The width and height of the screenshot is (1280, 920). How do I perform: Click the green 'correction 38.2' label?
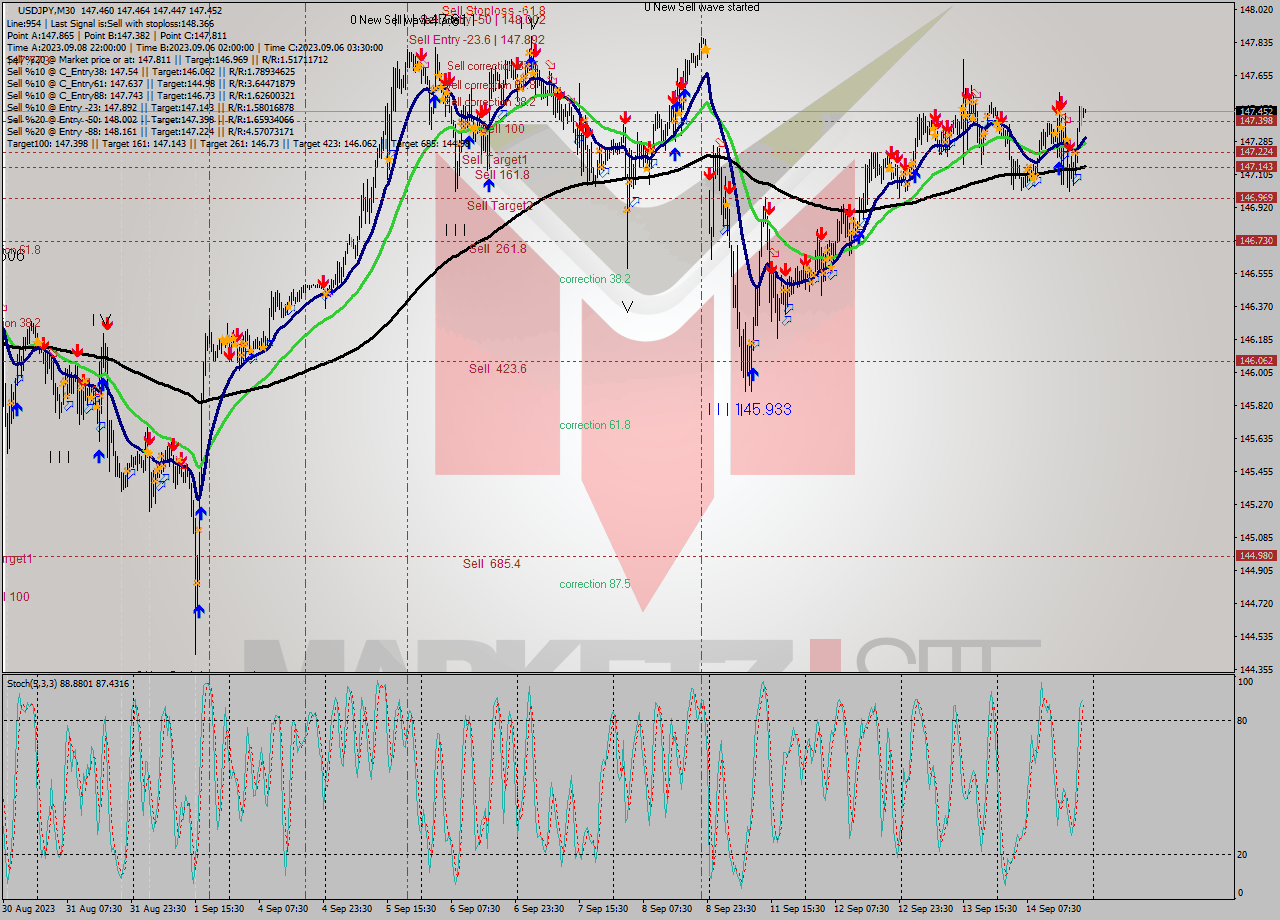coord(594,279)
